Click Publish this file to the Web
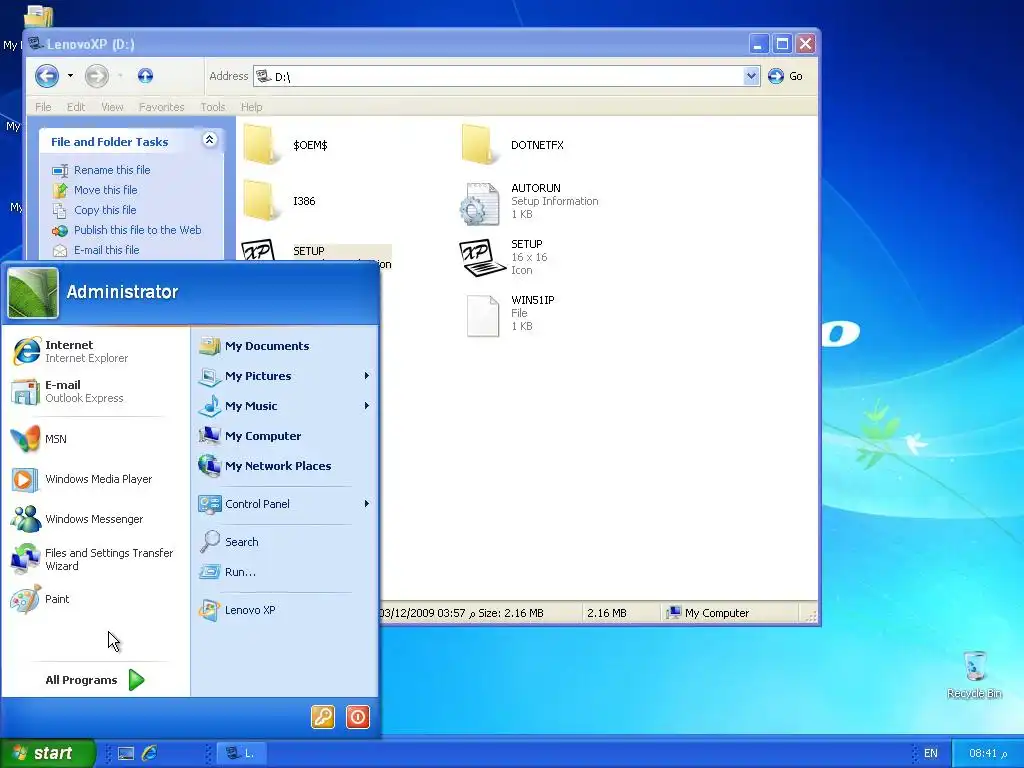Image resolution: width=1024 pixels, height=768 pixels. click(137, 230)
